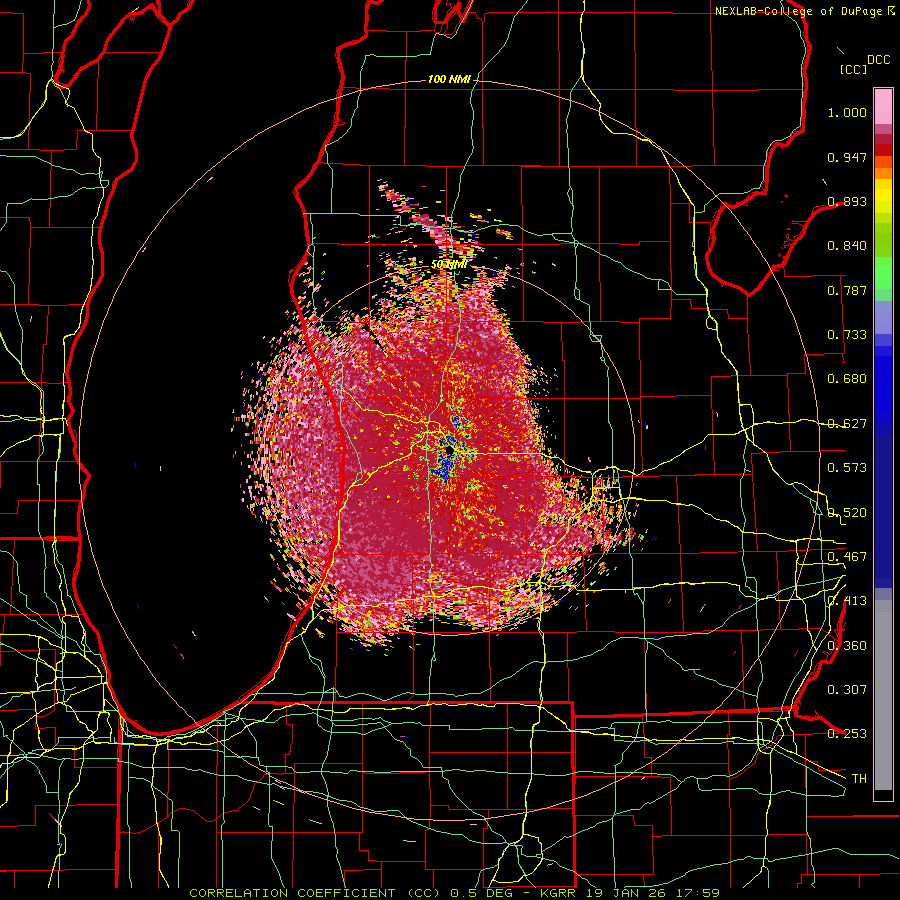Select the 0.840 value on color scale

click(847, 246)
